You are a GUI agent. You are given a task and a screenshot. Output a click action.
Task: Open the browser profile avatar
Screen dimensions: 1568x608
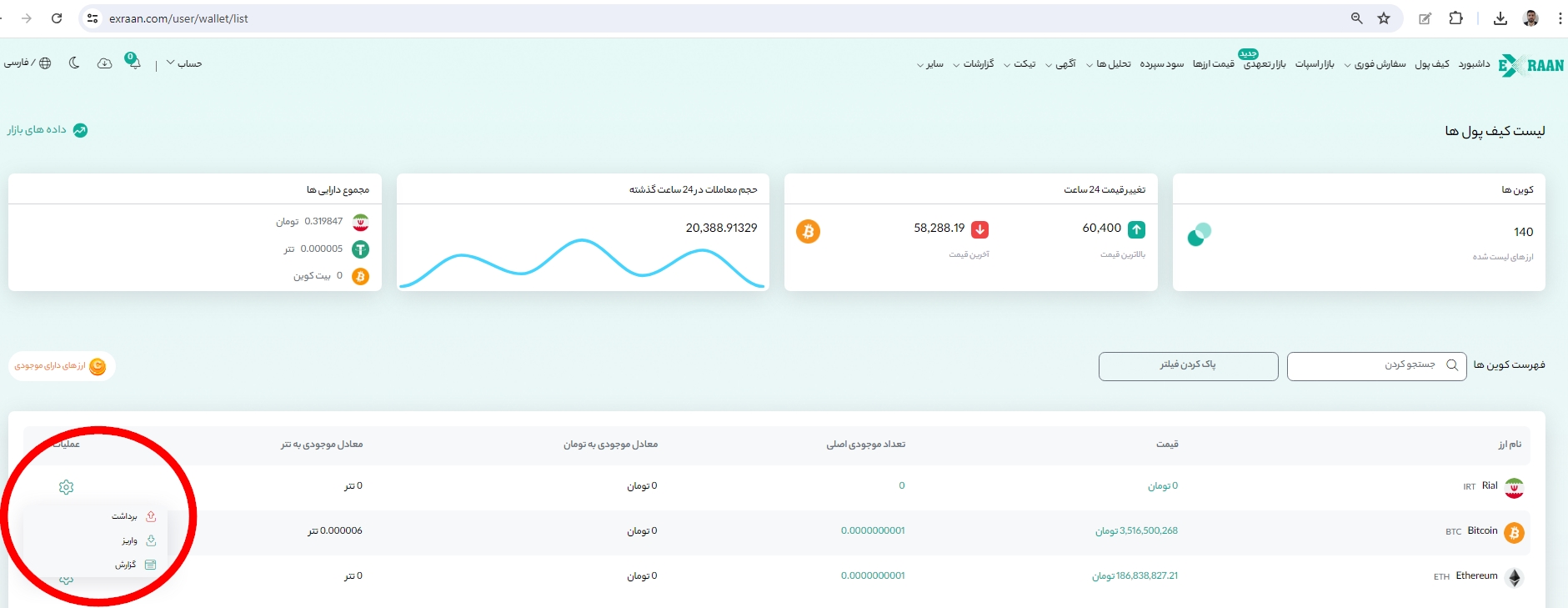point(1530,18)
